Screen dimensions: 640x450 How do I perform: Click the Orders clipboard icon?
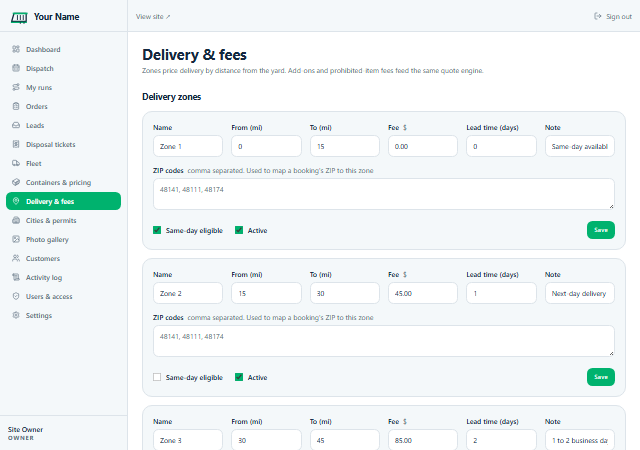16,106
